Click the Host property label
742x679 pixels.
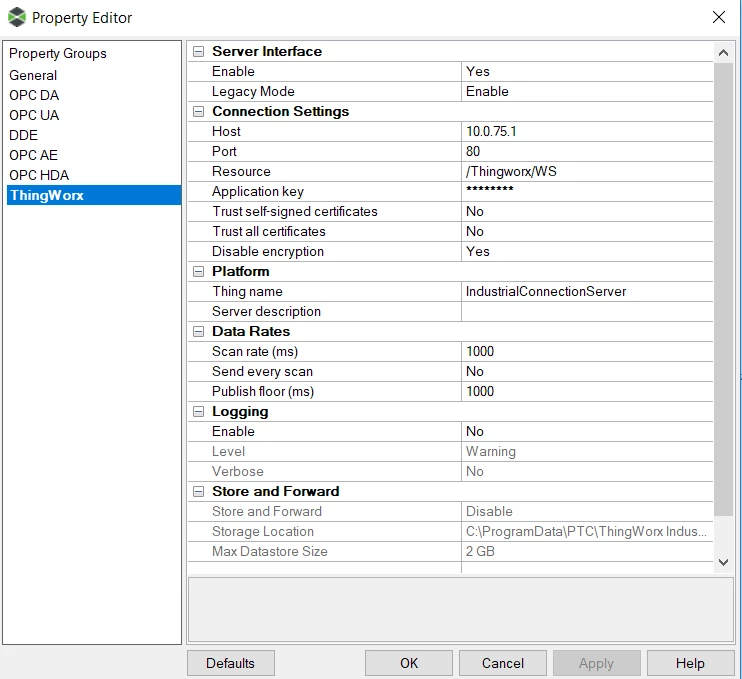(x=226, y=131)
